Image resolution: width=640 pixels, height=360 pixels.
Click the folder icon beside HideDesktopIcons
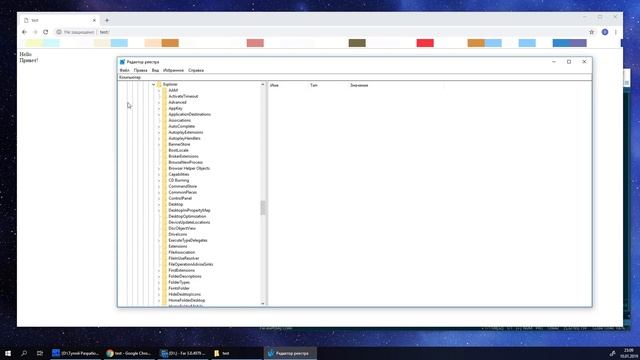click(x=164, y=294)
